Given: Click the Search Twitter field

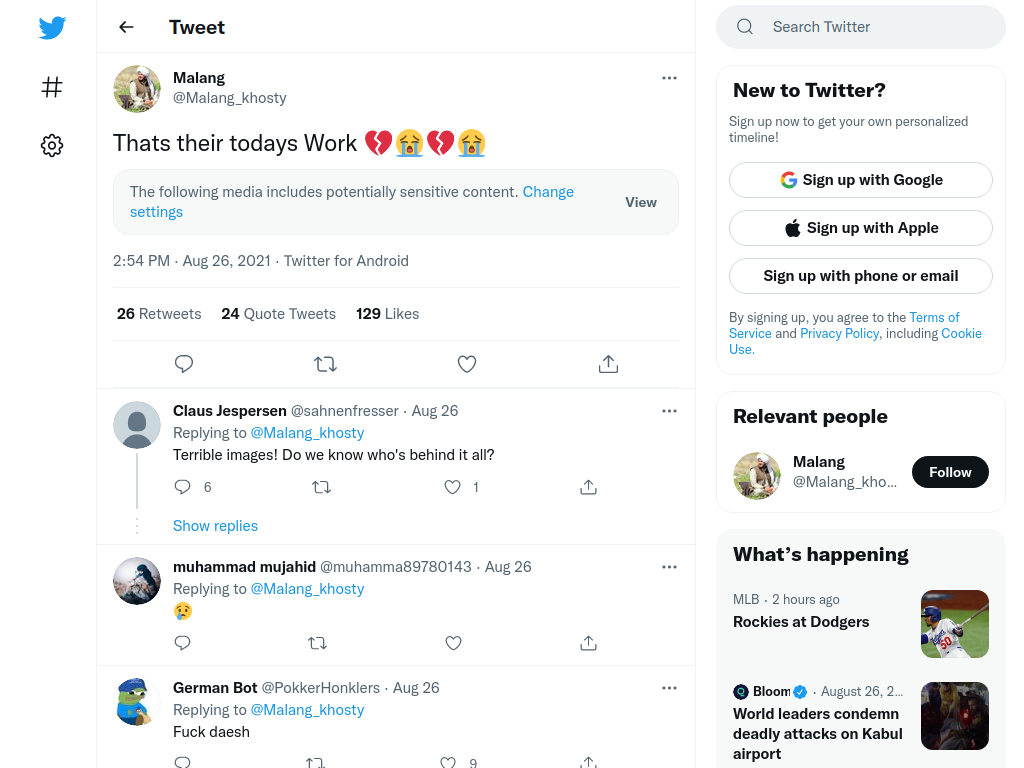Looking at the screenshot, I should 861,27.
